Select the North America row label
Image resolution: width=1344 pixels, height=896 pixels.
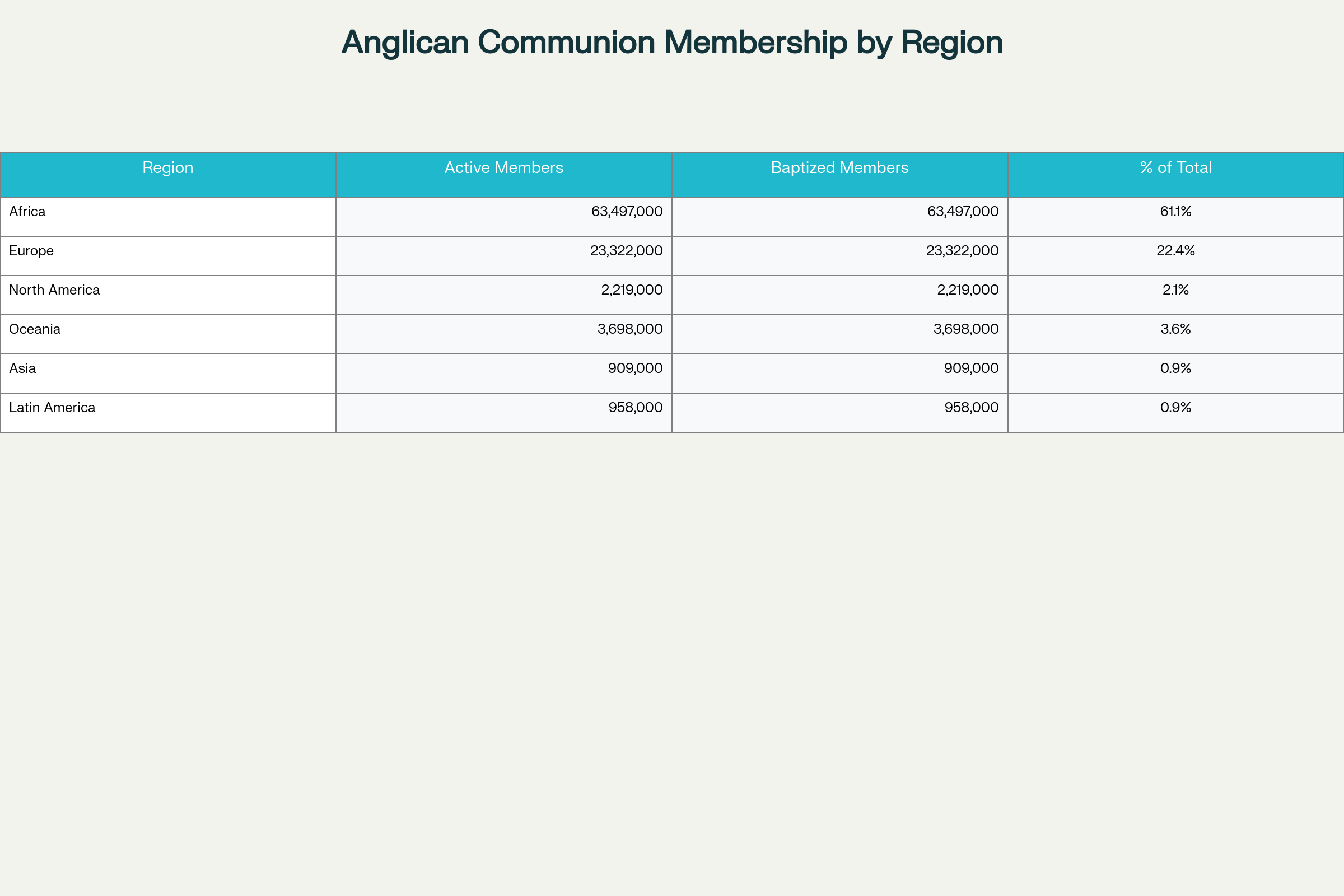(x=54, y=290)
